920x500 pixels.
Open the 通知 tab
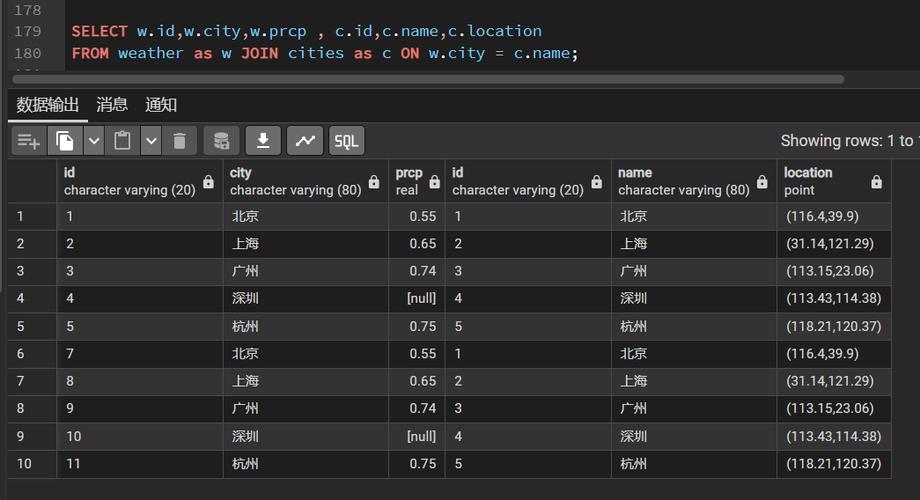[161, 105]
